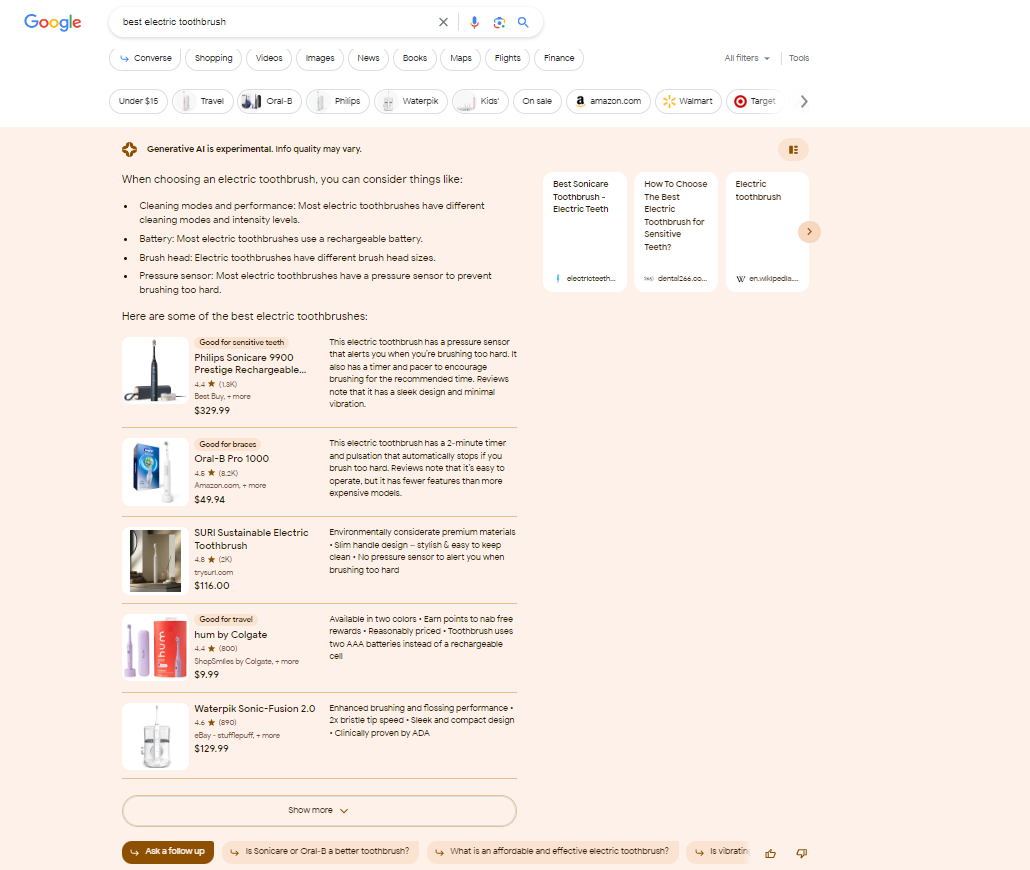Open the All filters dropdown

tap(747, 58)
